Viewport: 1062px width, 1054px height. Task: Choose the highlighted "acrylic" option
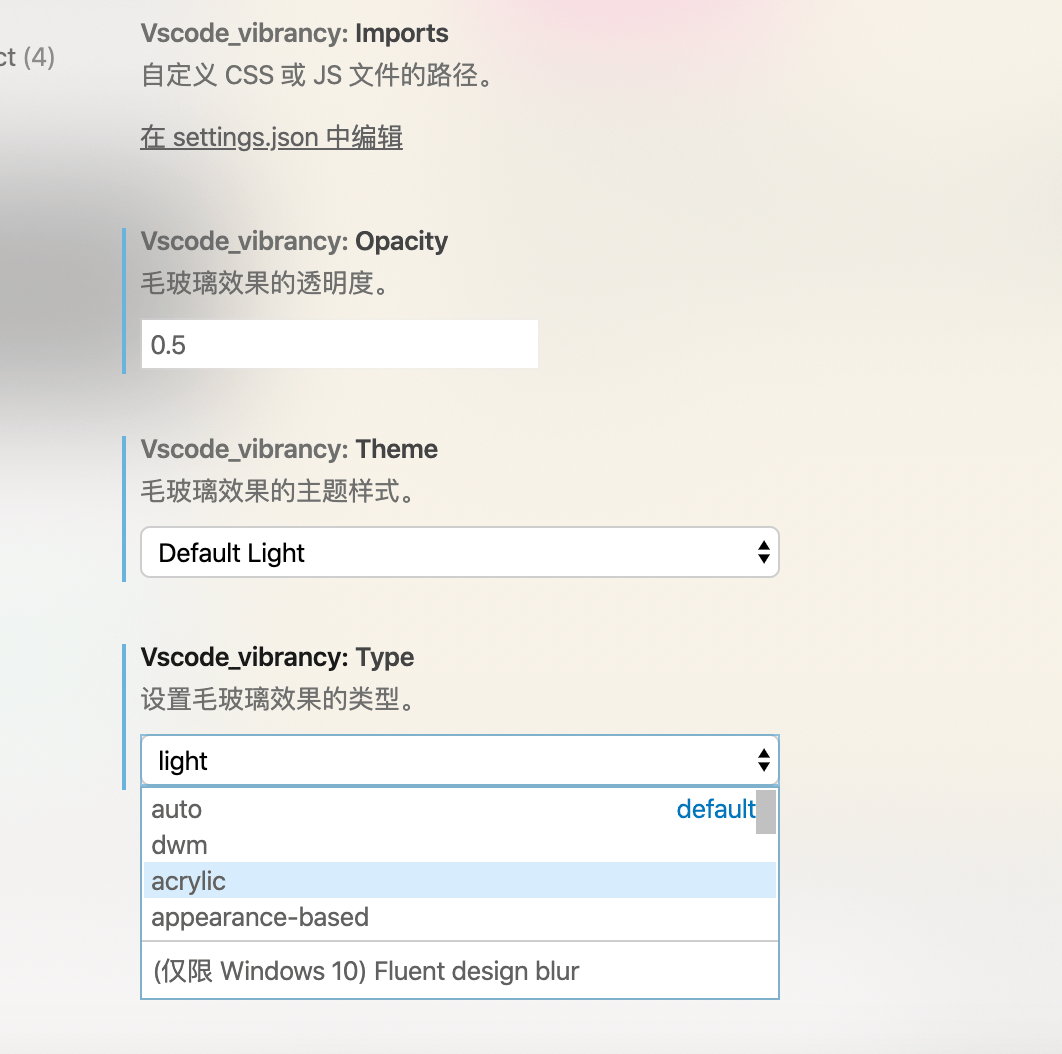460,881
